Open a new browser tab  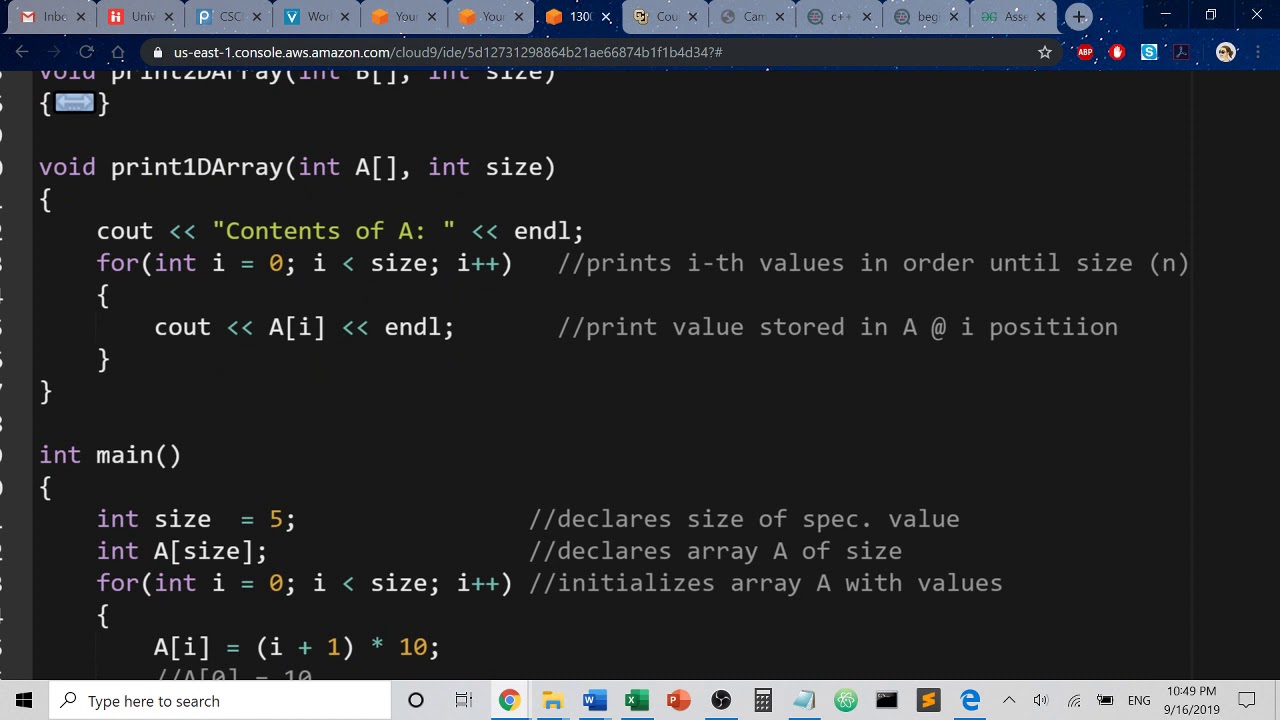tap(1079, 17)
